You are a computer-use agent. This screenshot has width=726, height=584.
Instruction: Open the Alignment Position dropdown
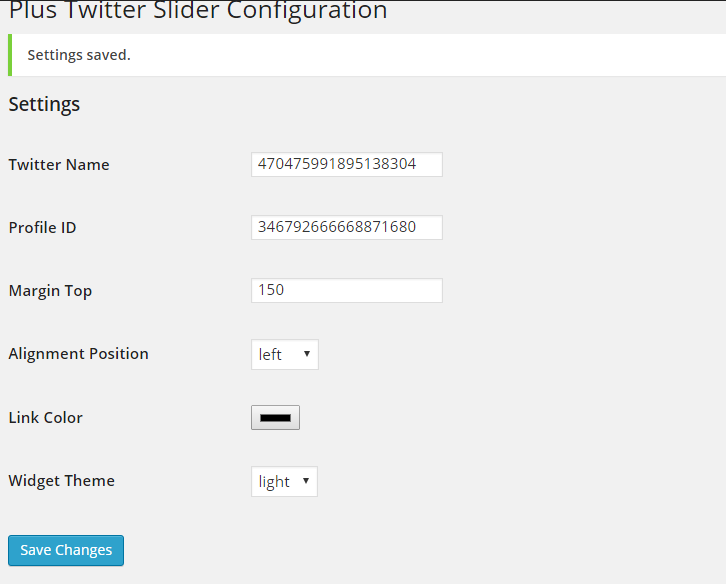point(285,354)
